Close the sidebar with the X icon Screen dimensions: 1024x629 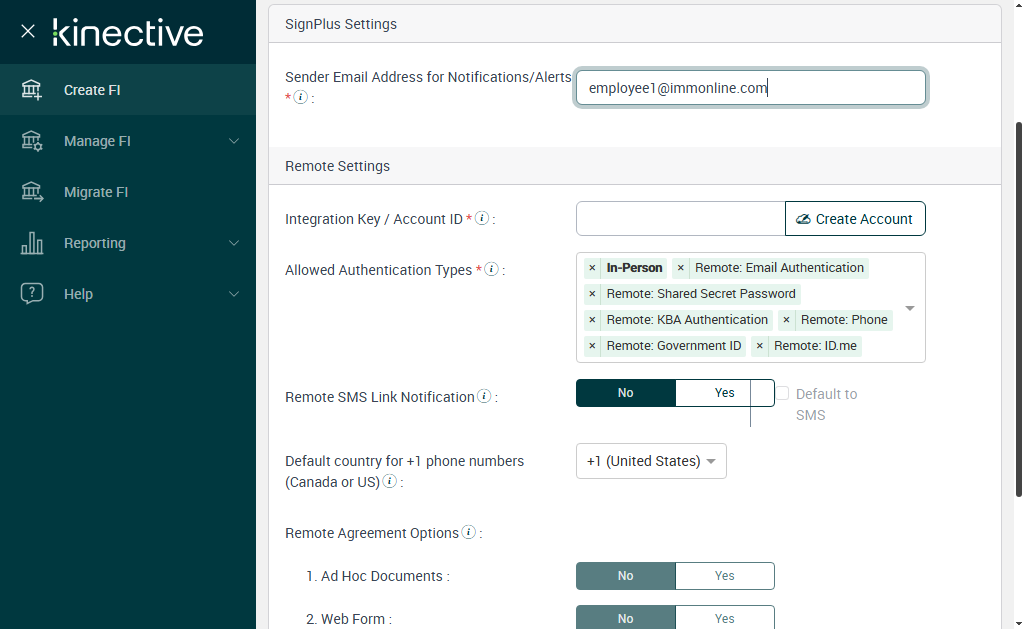27,31
